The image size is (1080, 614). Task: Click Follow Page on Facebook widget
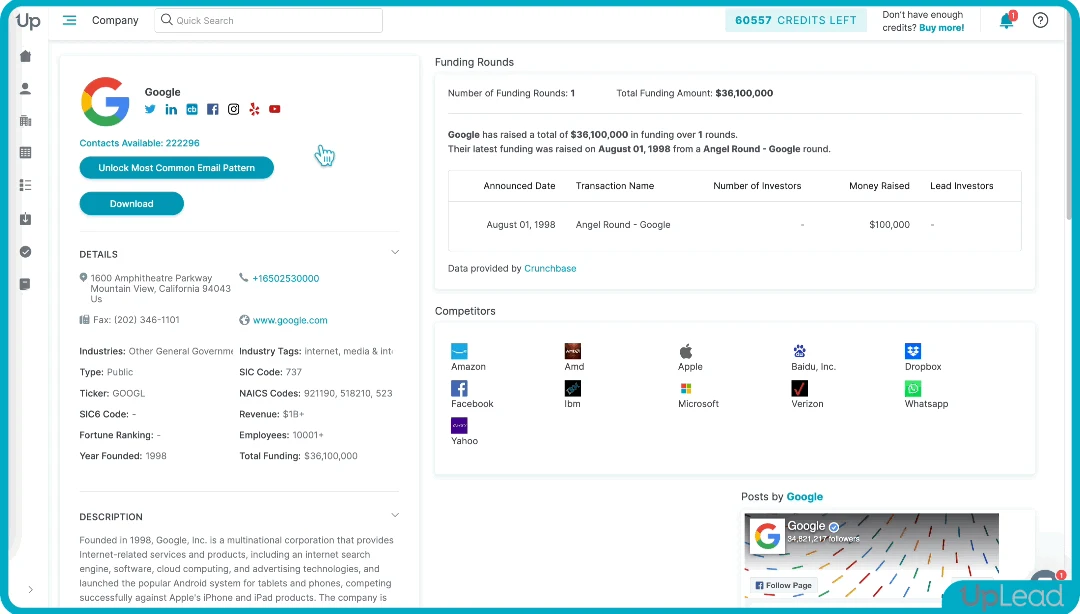click(x=783, y=585)
